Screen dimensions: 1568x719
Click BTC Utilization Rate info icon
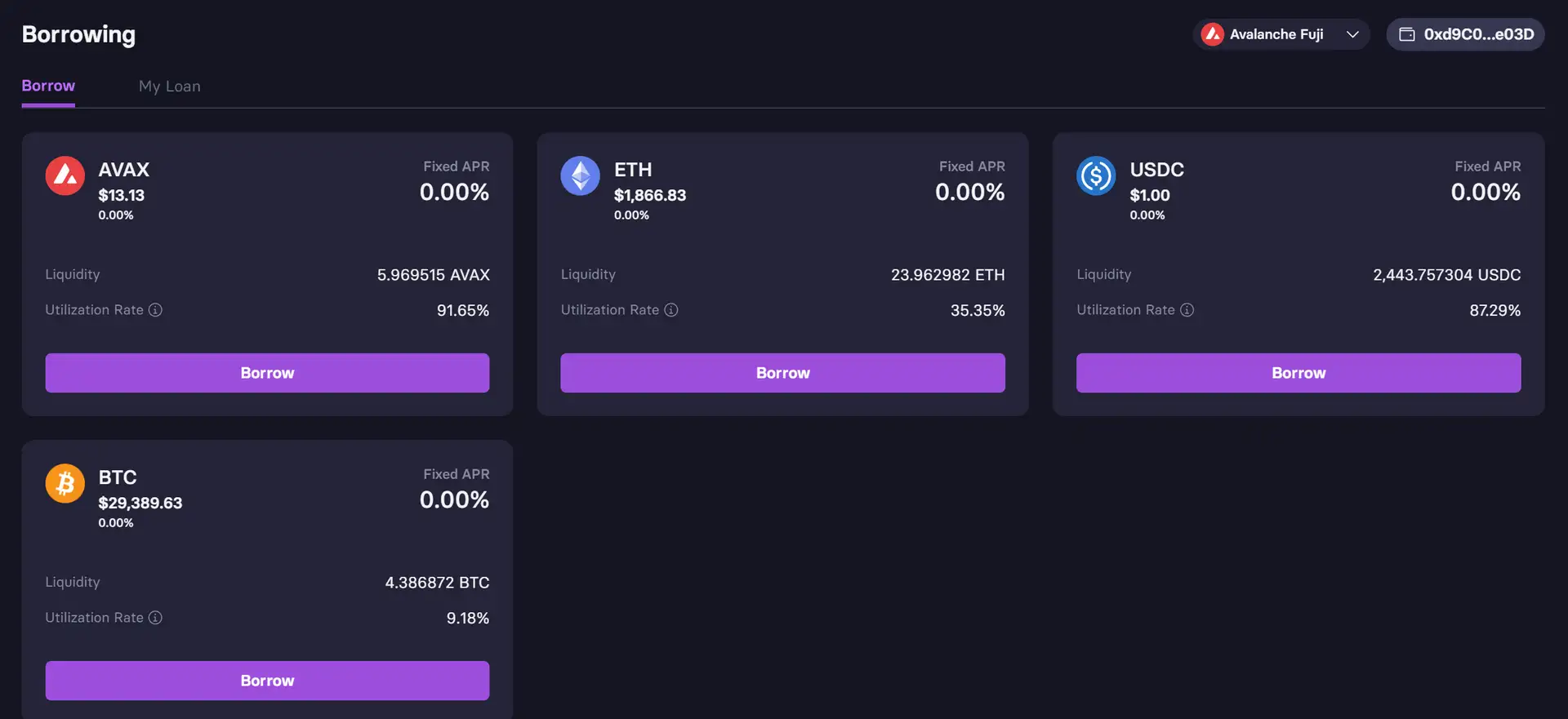(x=155, y=618)
